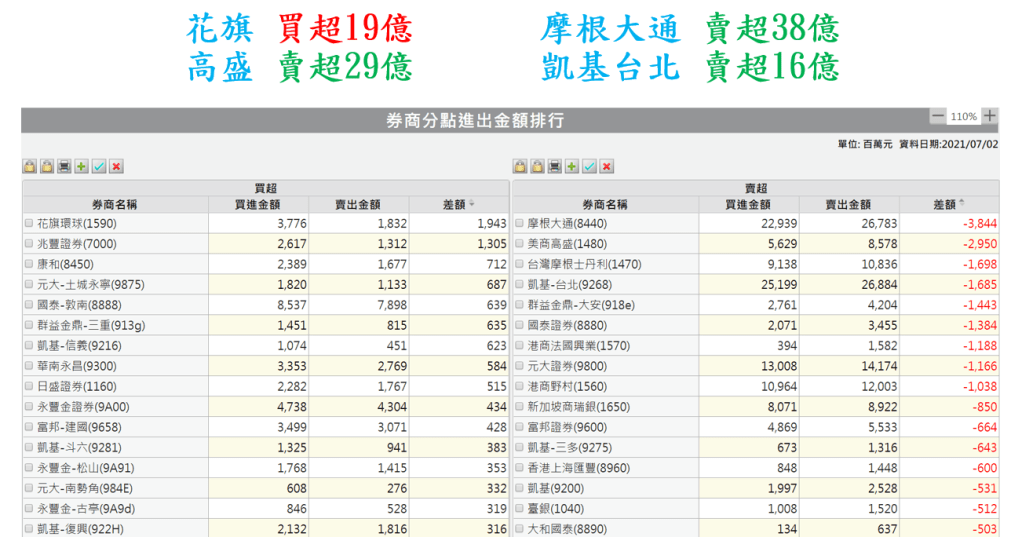Screen dimensions: 1022x559
Task: Tick the checkbox next to 摩根大通(8440)
Action: 519,224
